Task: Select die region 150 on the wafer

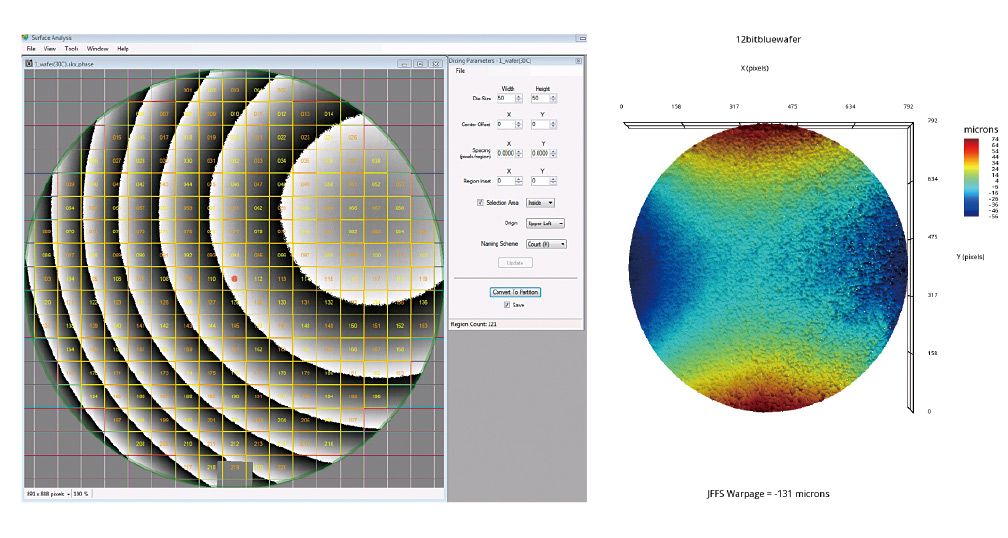Action: pos(353,326)
